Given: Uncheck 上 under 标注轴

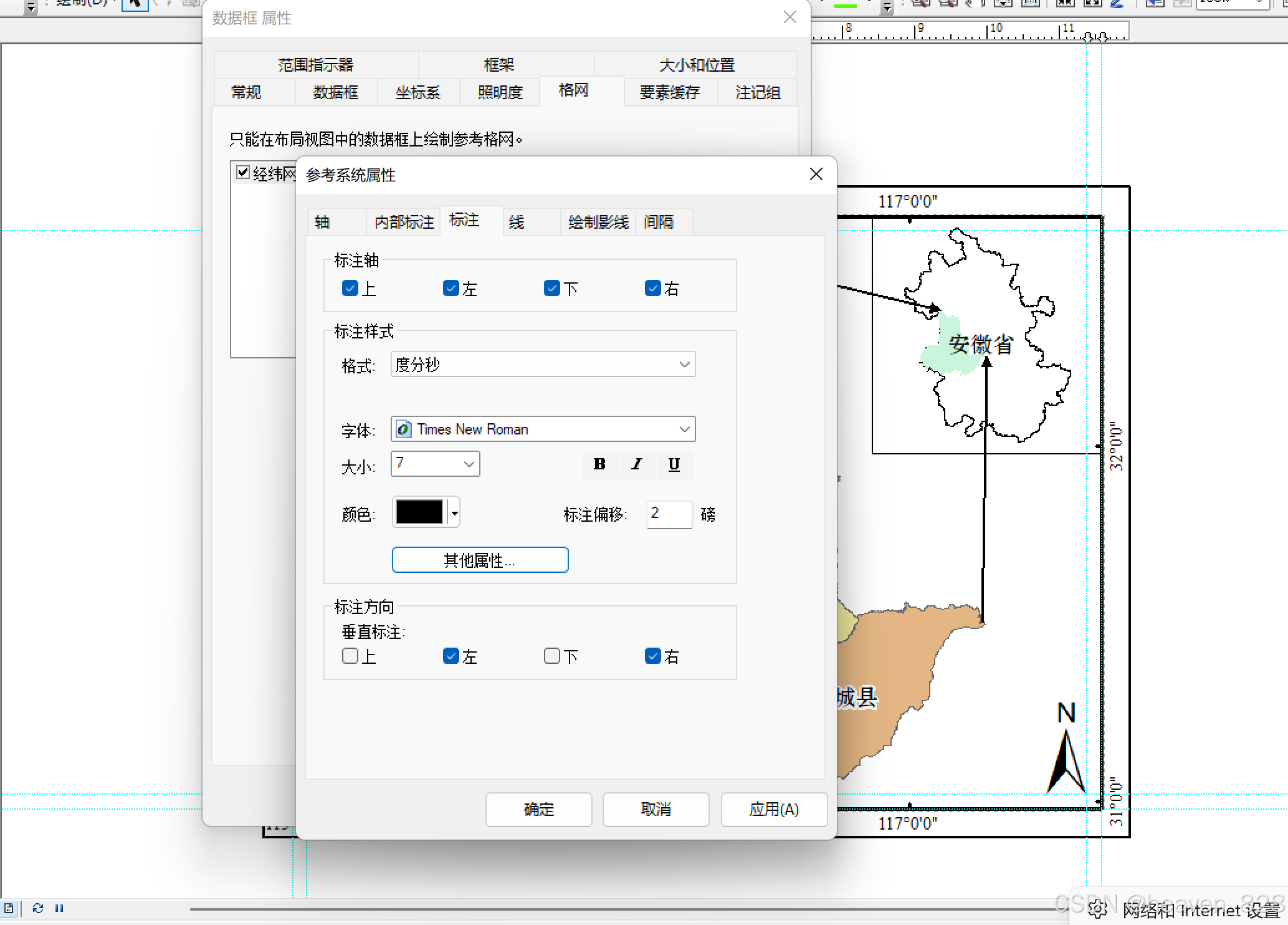Looking at the screenshot, I should 350,288.
